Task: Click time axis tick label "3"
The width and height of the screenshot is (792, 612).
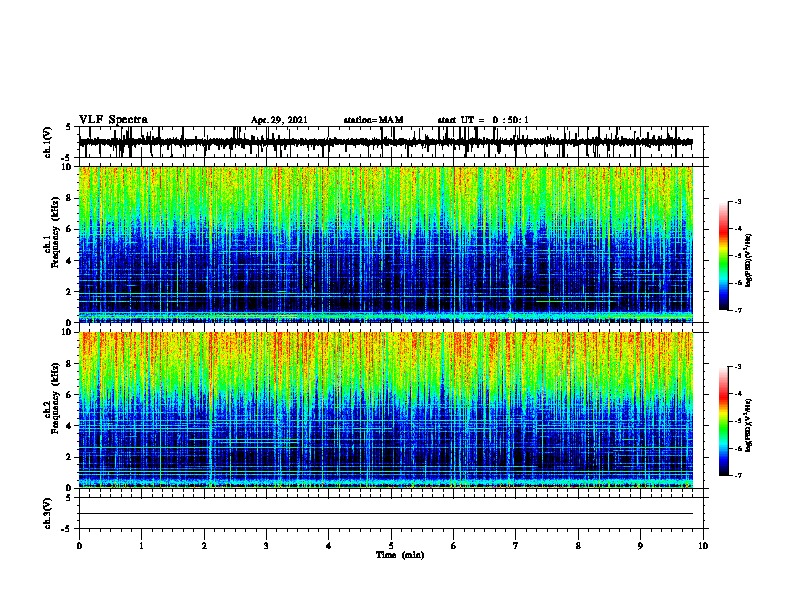Action: click(x=266, y=546)
